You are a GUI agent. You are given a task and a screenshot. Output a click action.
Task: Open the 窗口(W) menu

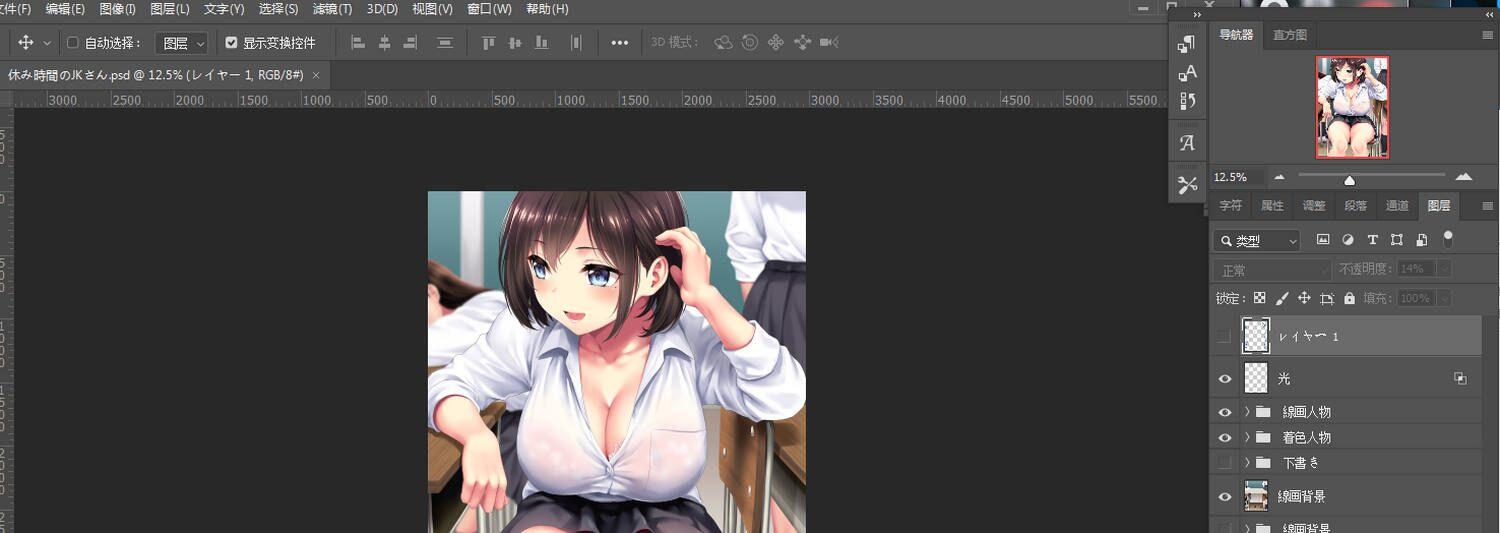(490, 9)
